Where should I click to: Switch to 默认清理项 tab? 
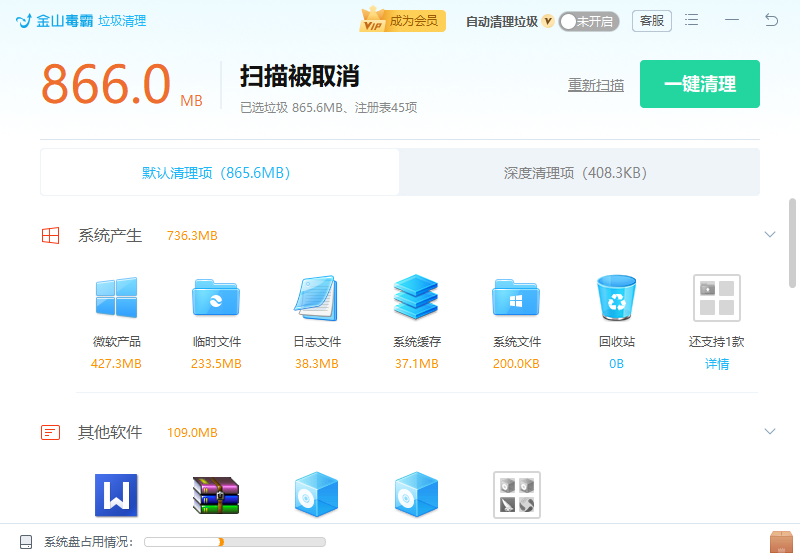pyautogui.click(x=220, y=172)
